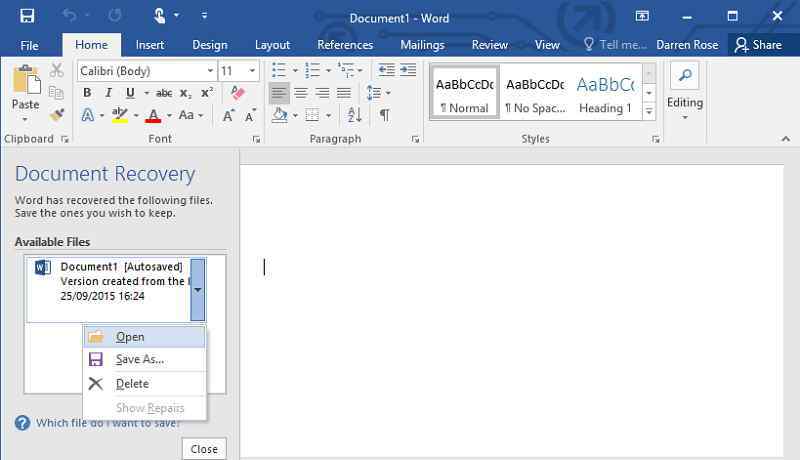Click the Undo arrow icon
The image size is (800, 460).
(69, 16)
